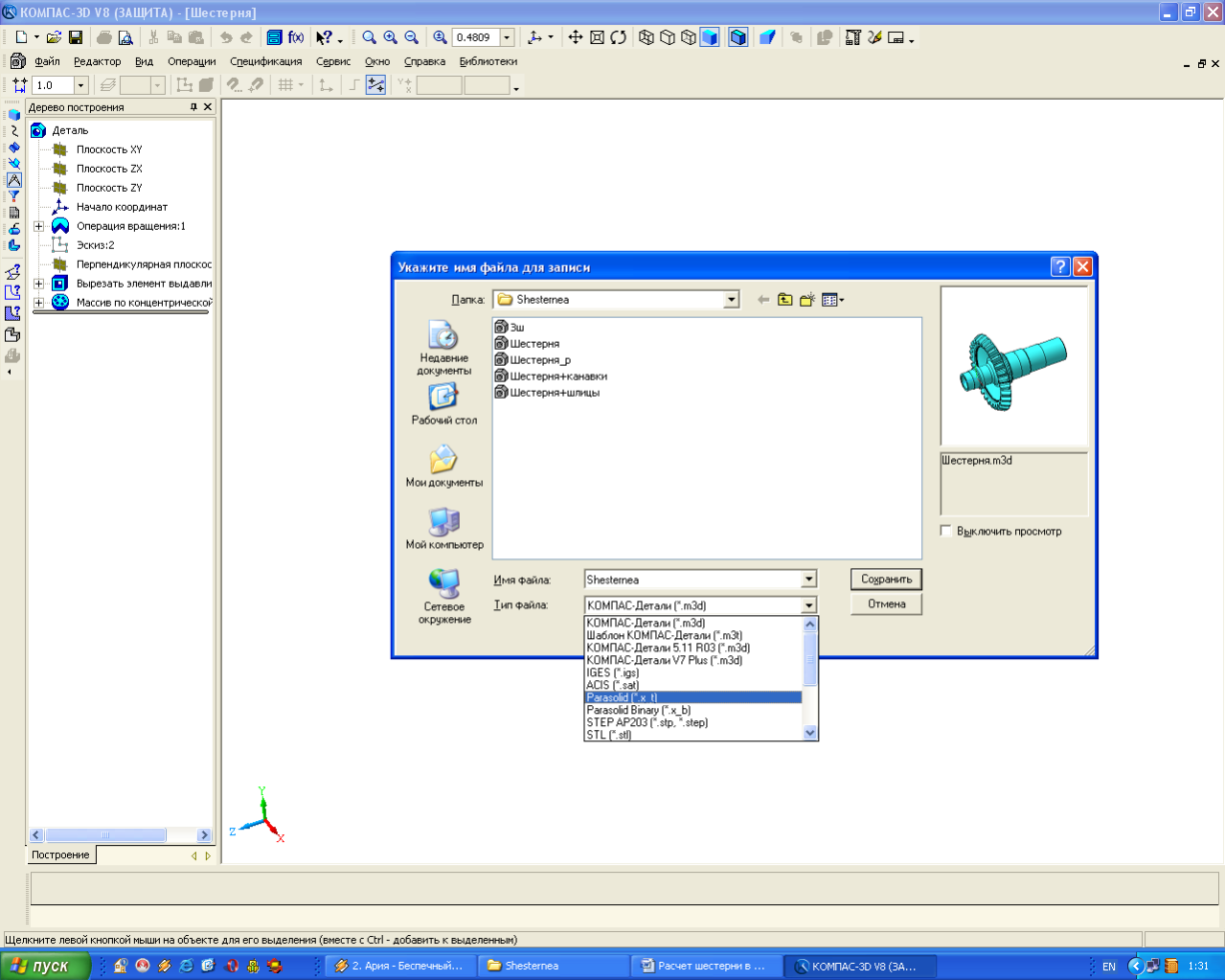This screenshot has height=980, width=1225.
Task: Activate the context help pointer tool
Action: point(325,37)
